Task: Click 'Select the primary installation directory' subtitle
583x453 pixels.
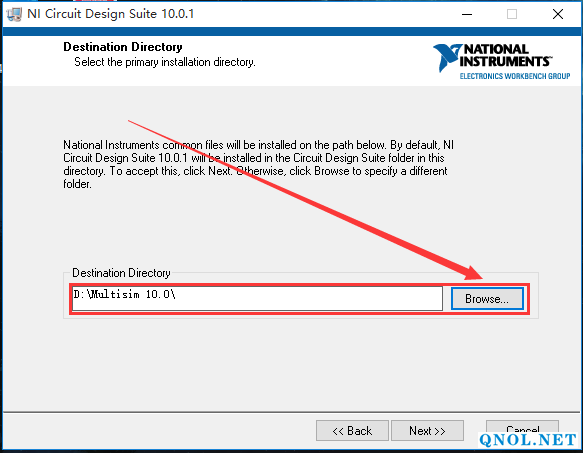Action: [165, 62]
